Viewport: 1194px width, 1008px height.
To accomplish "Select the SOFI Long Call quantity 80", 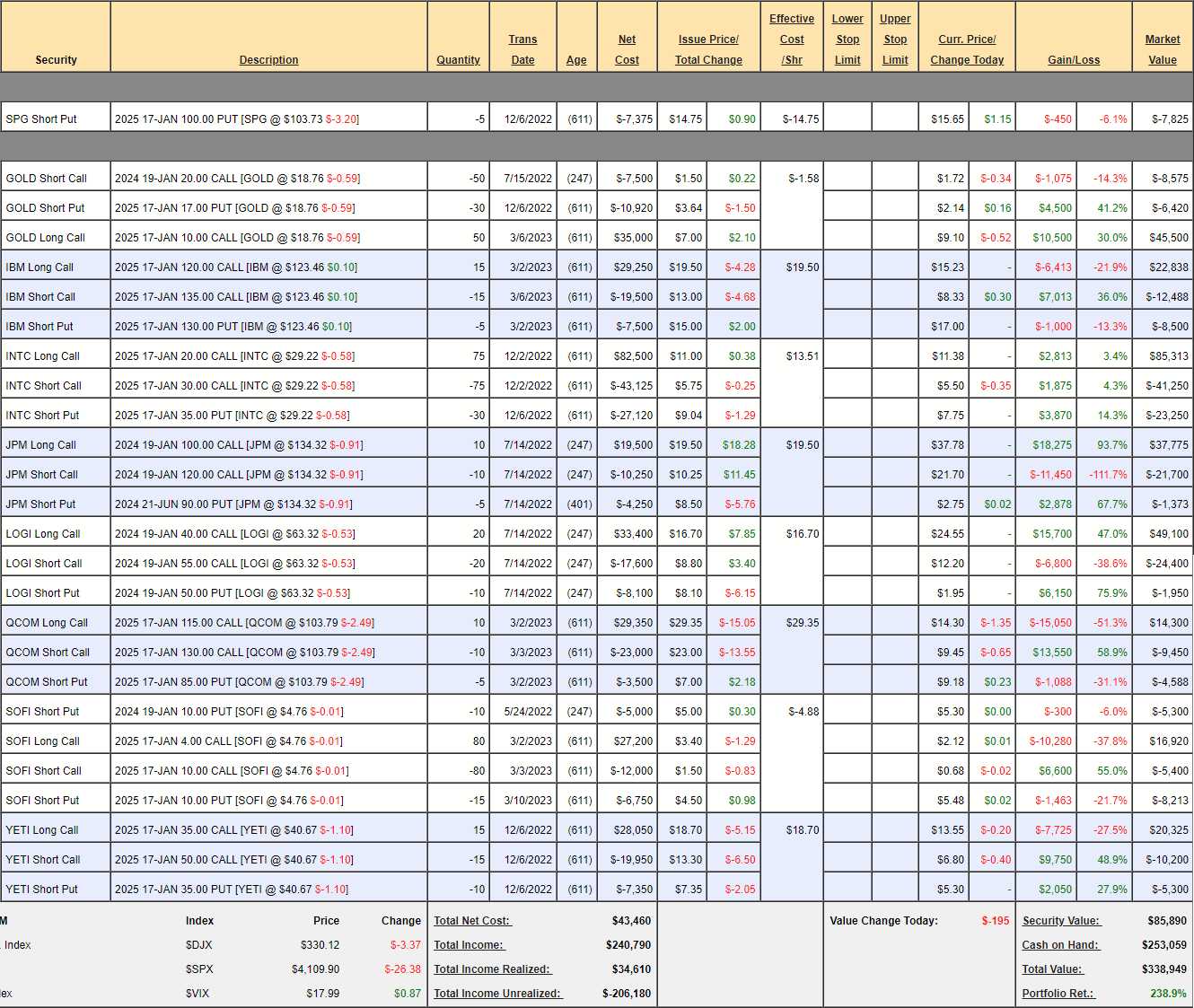I will click(478, 741).
